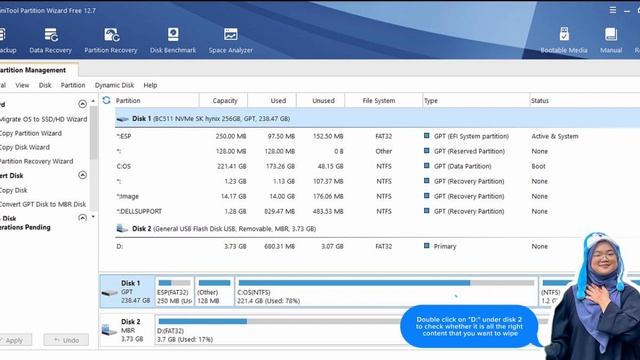Screen dimensions: 640x360
Task: Open the hamburger menu in title bar
Action: click(613, 10)
